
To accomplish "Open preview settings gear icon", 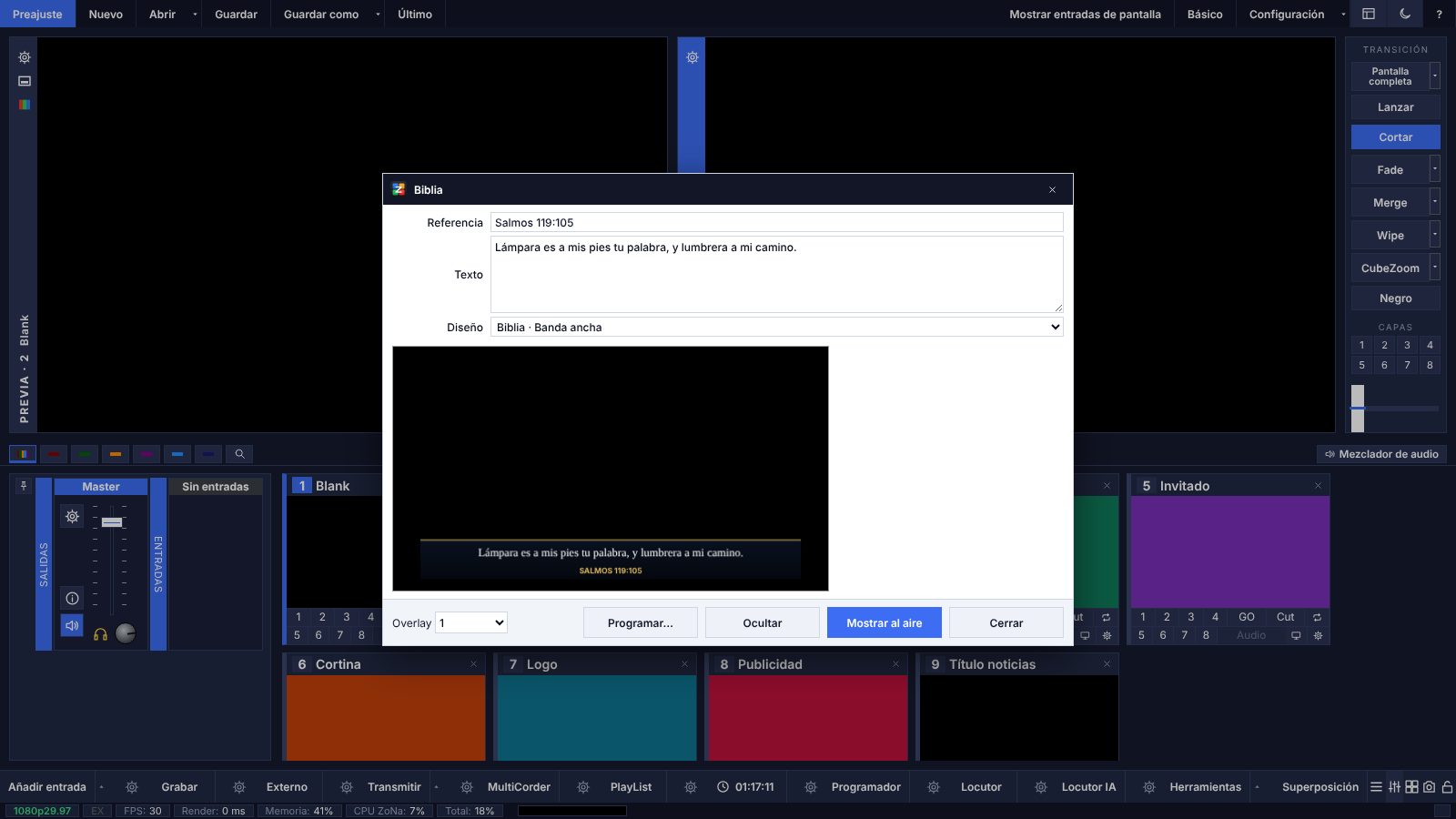I will coord(25,57).
